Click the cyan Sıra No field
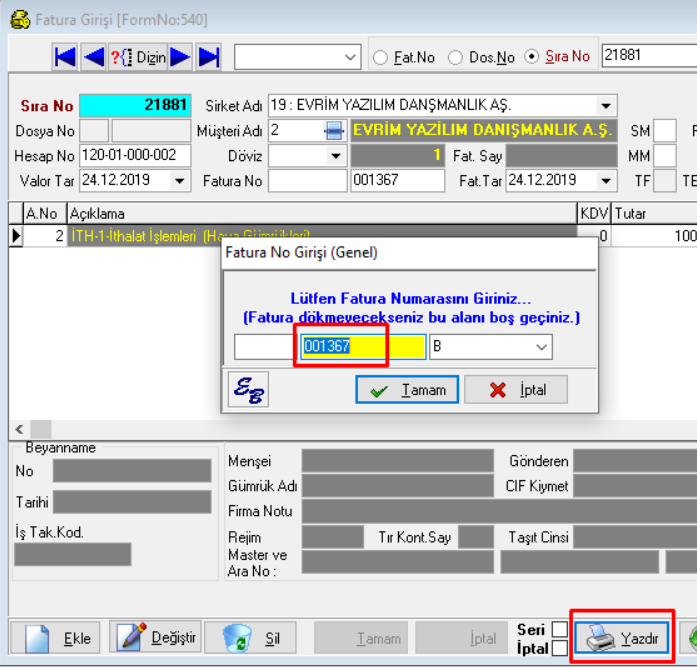Image resolution: width=697 pixels, height=667 pixels. point(135,106)
